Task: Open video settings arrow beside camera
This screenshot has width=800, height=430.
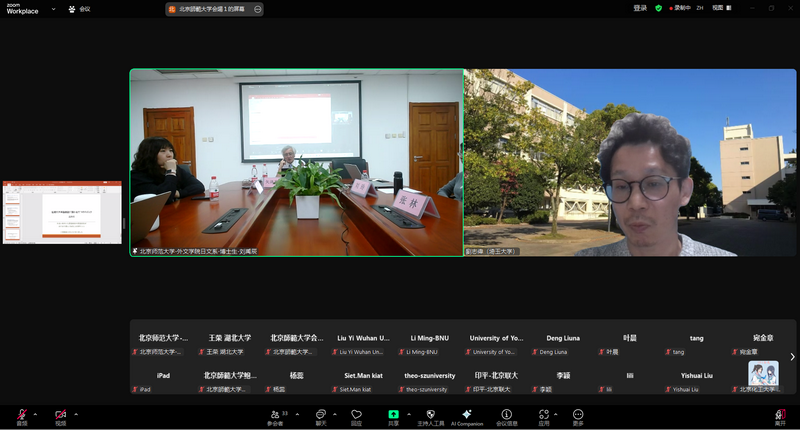Action: [x=75, y=414]
